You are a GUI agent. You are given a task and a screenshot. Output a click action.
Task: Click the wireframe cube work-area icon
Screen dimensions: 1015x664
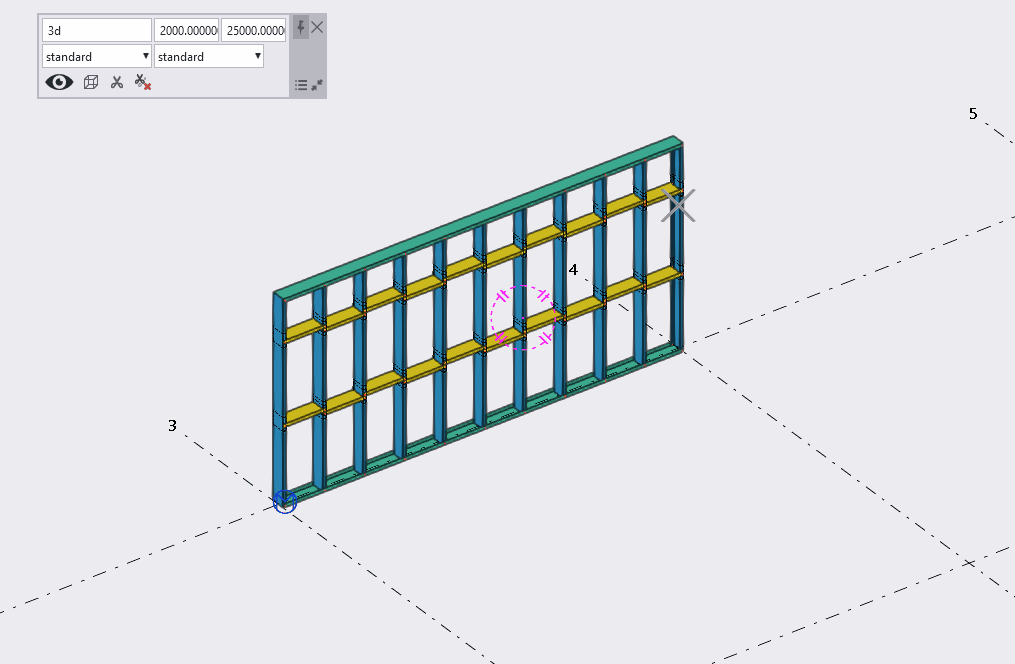[x=91, y=82]
